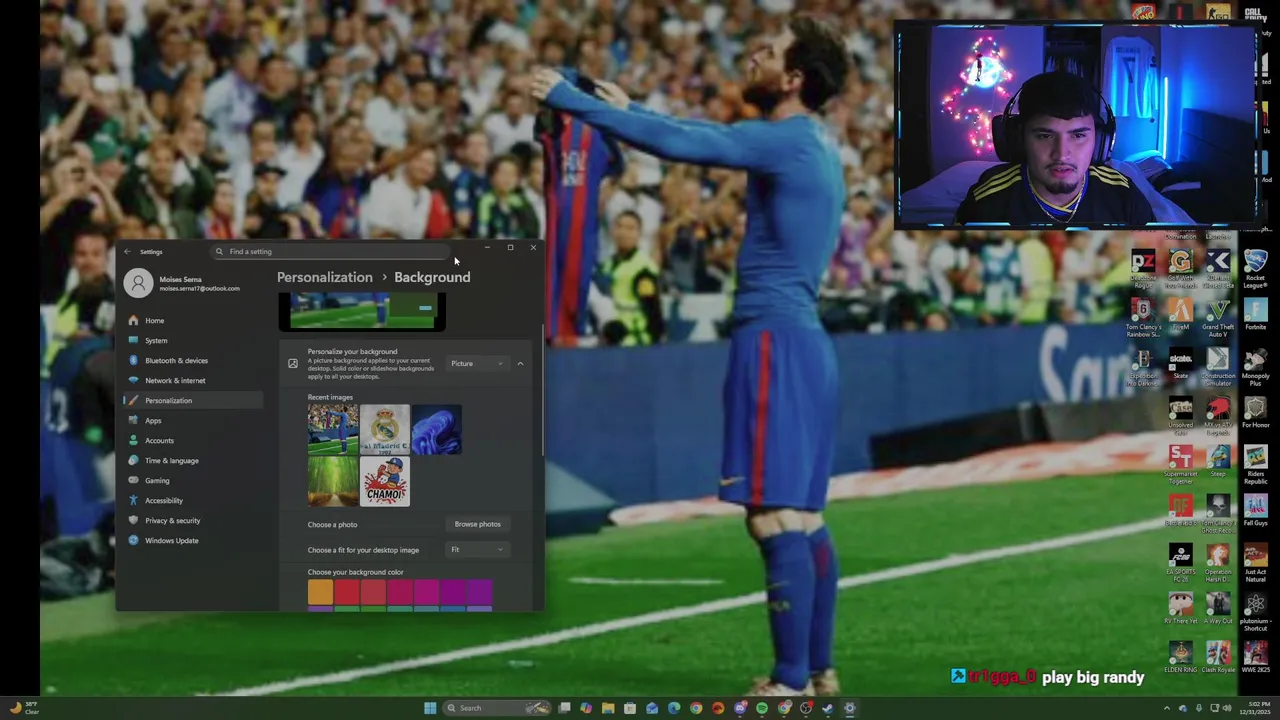Collapse the Personalize your background section

pyautogui.click(x=520, y=363)
